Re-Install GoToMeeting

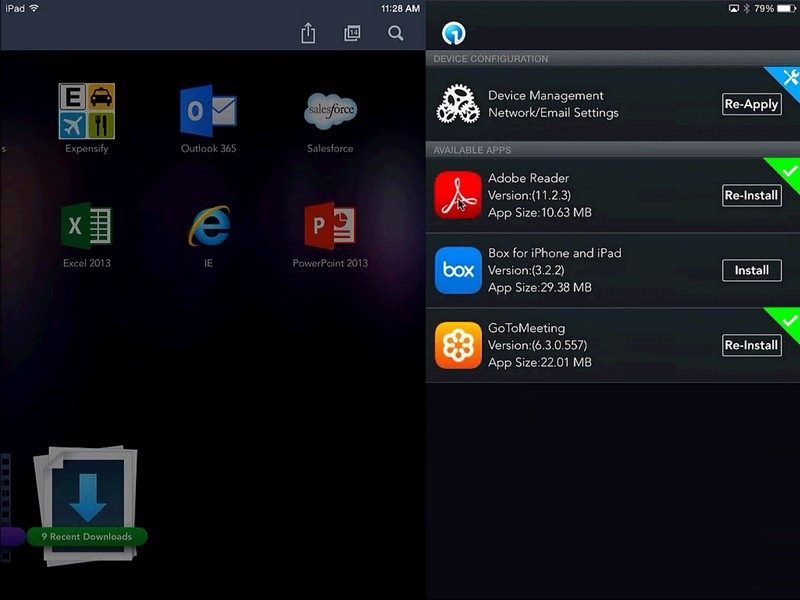coord(752,345)
